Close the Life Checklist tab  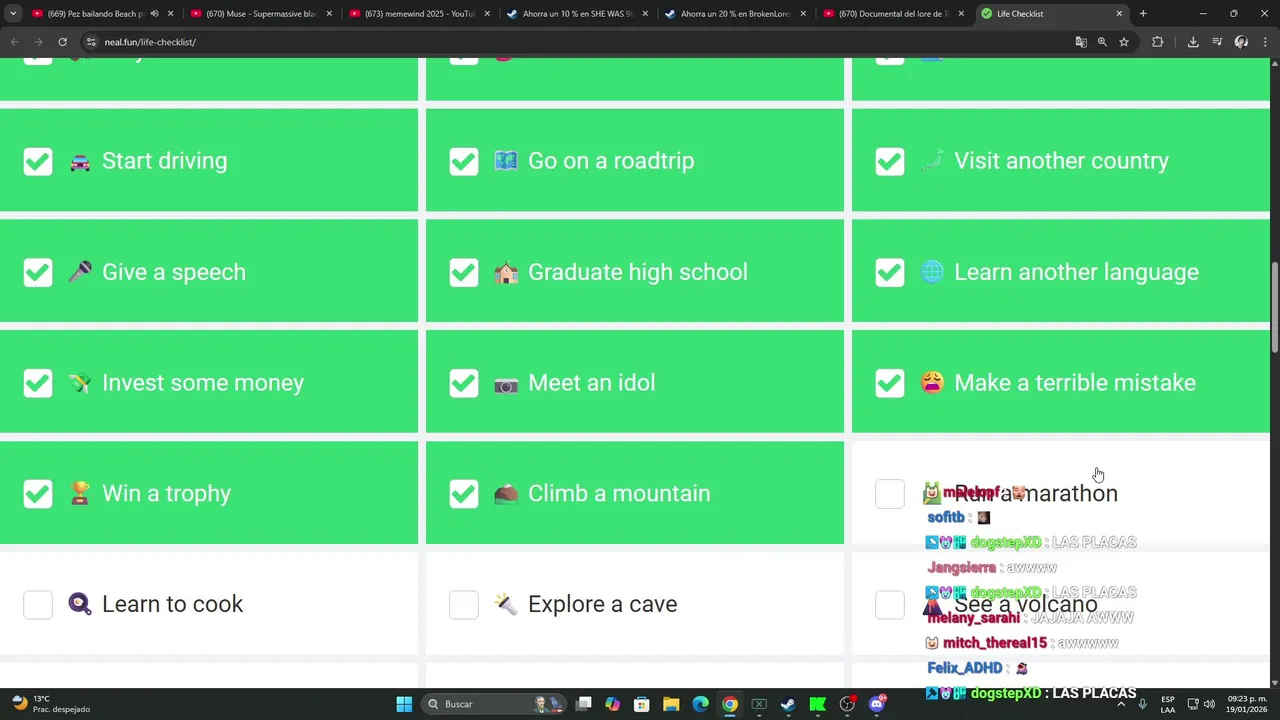[x=1119, y=14]
